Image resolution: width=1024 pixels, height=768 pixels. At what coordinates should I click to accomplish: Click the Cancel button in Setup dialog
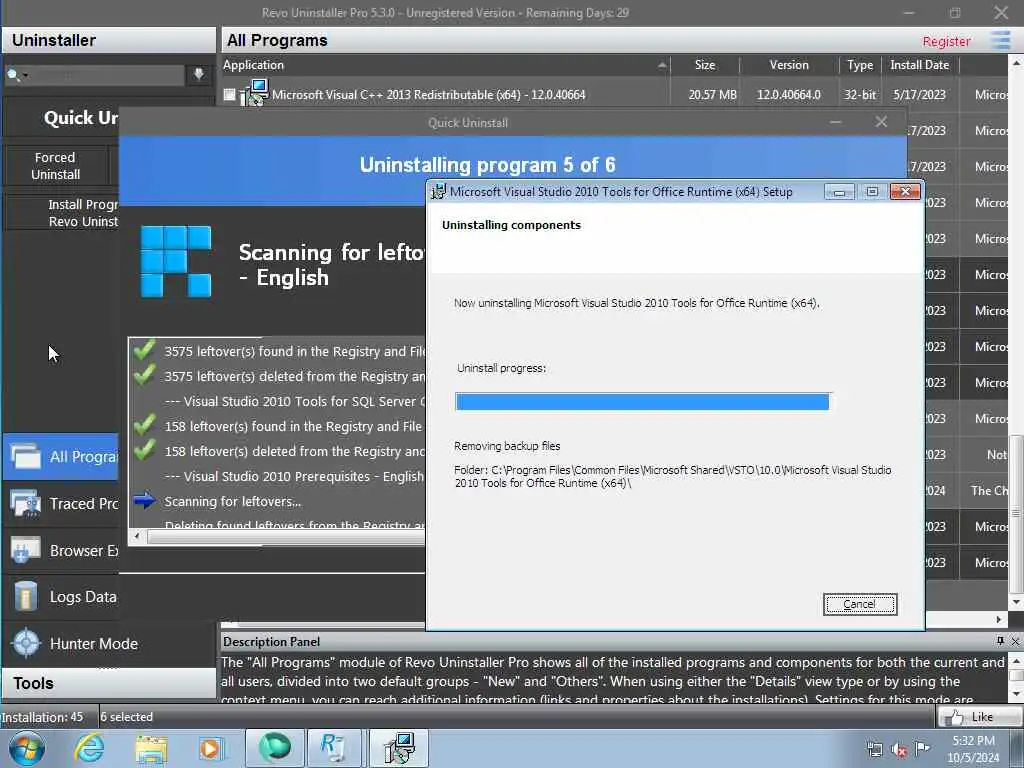click(x=859, y=604)
